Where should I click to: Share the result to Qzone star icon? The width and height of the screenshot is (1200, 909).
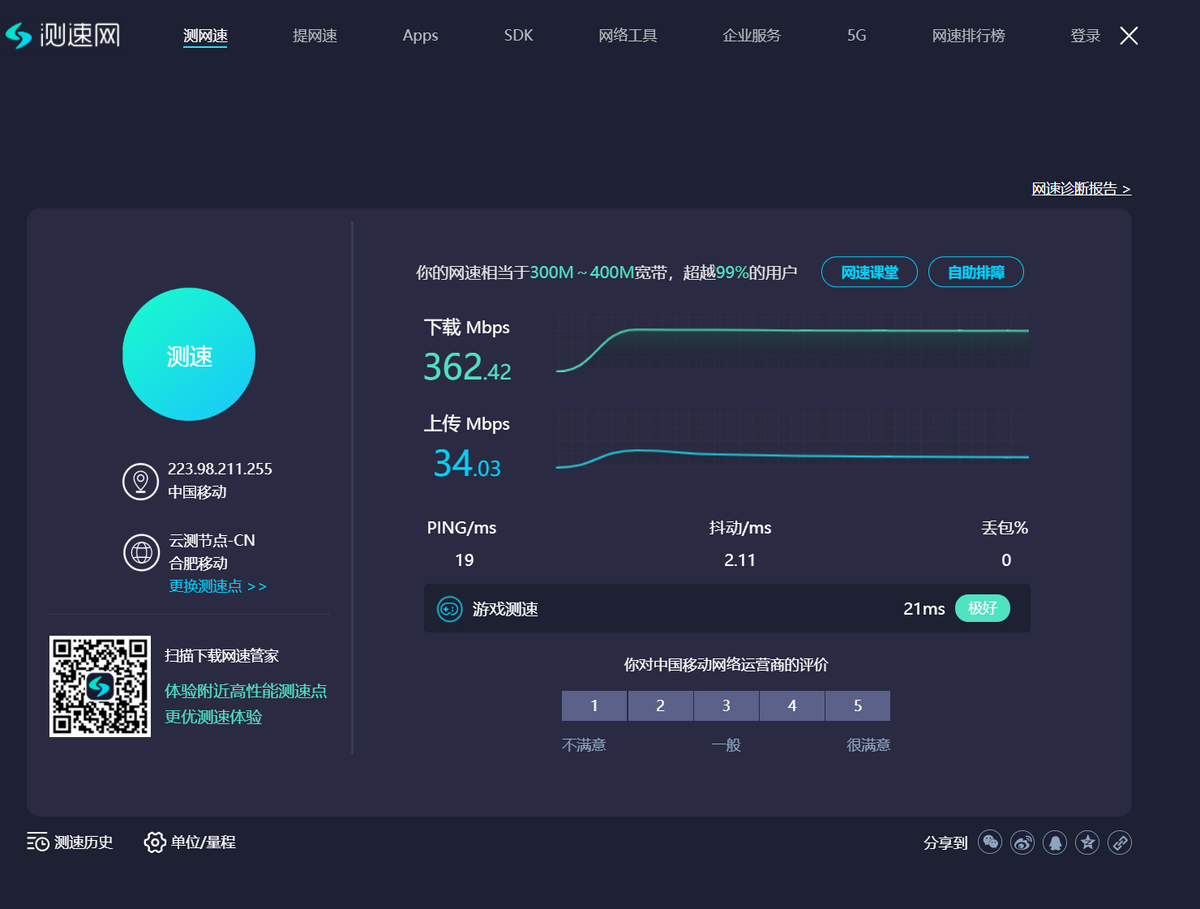point(1087,842)
